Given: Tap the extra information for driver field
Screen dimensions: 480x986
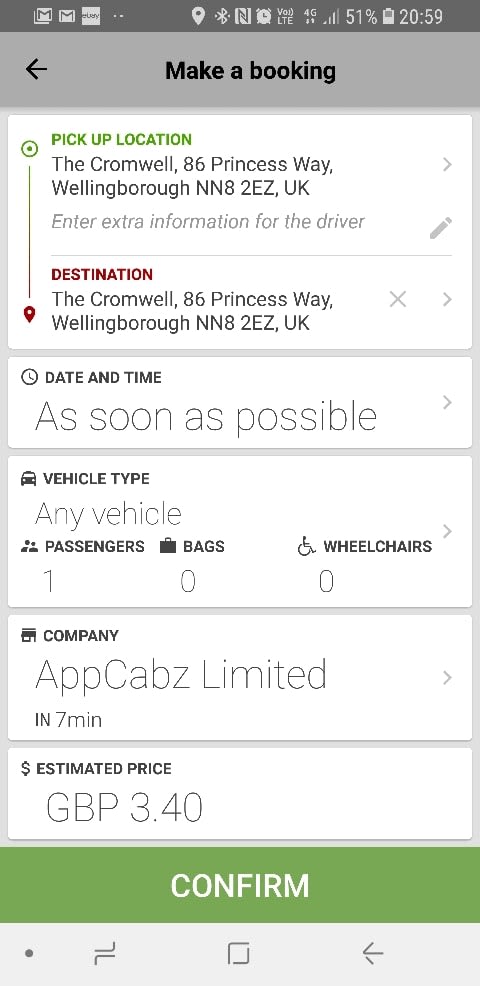Looking at the screenshot, I should [x=208, y=221].
